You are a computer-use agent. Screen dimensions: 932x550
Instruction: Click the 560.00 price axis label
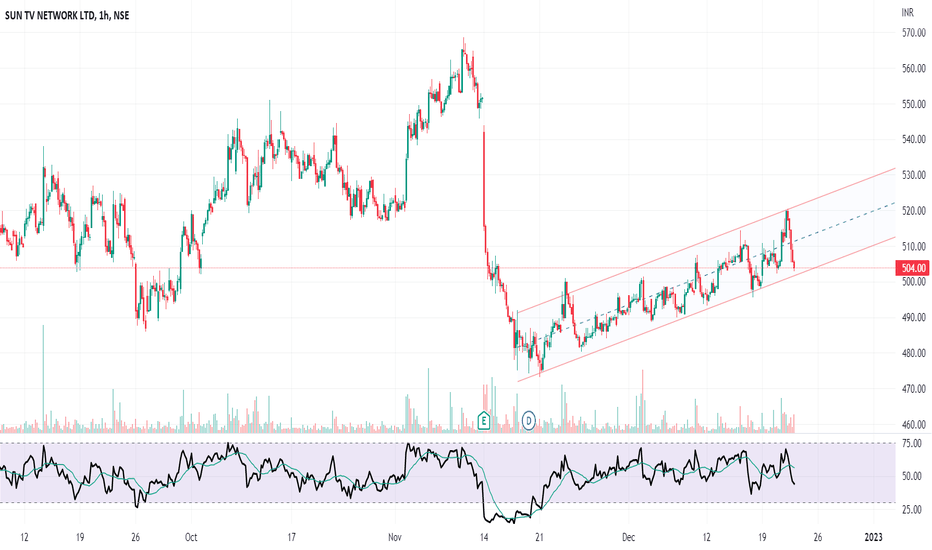click(914, 68)
